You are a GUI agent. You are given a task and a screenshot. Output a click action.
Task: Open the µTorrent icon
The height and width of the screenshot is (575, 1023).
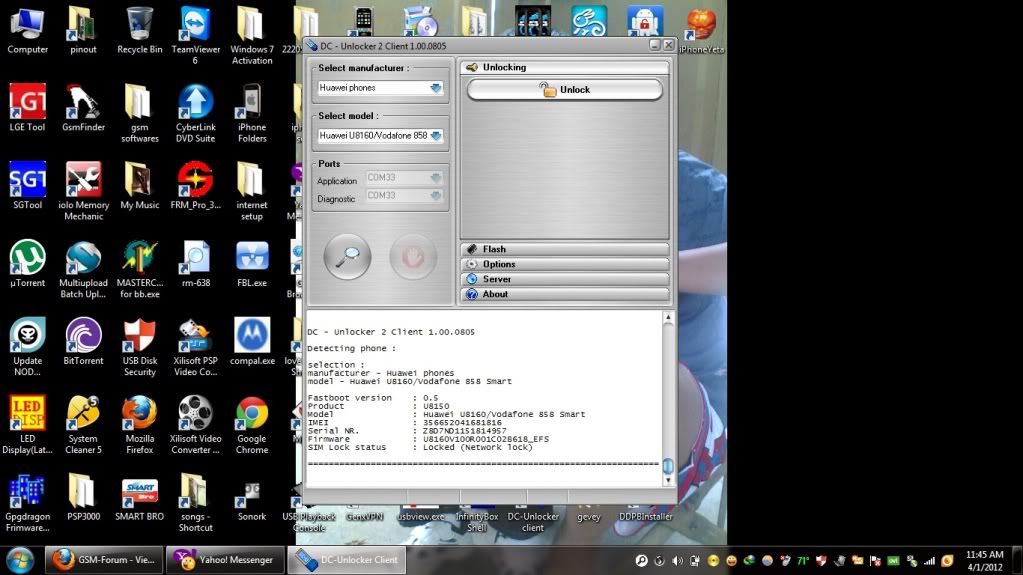[27, 264]
